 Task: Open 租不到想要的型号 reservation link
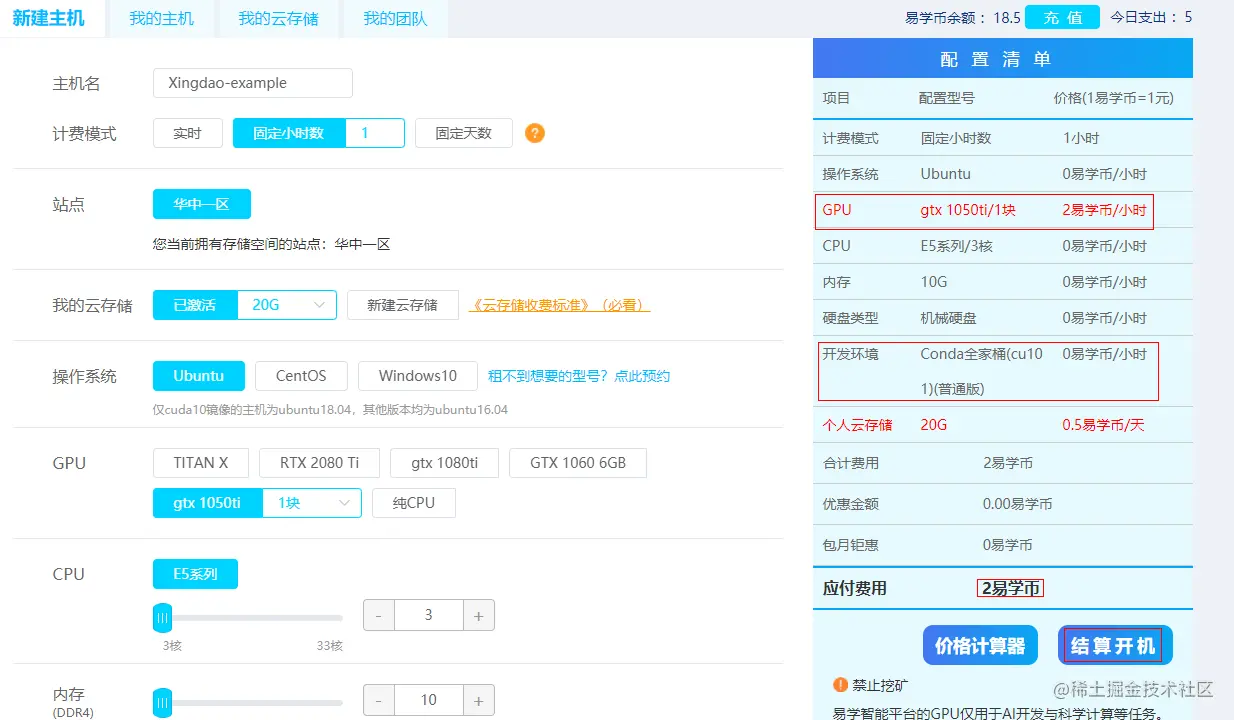[x=579, y=376]
